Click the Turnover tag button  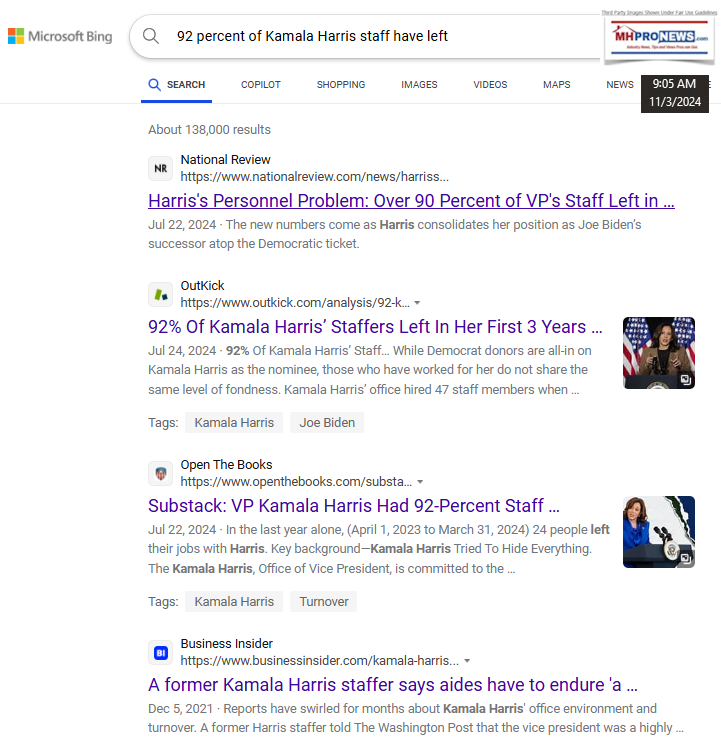point(323,601)
